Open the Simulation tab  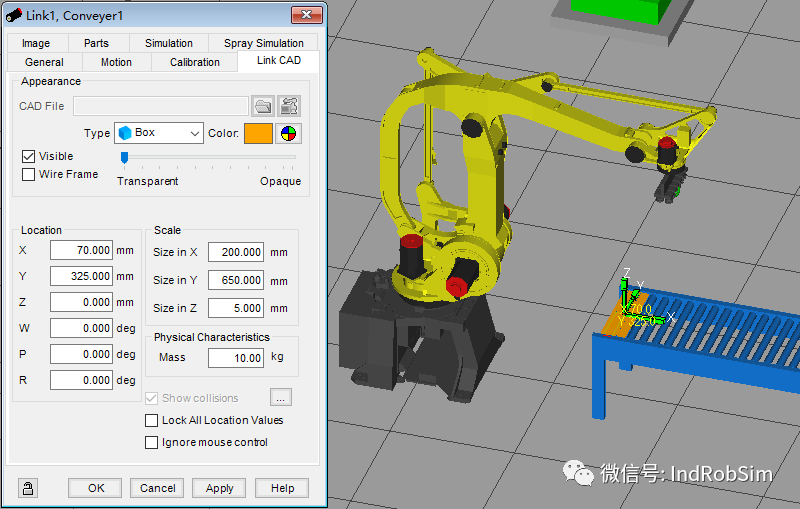(x=169, y=43)
